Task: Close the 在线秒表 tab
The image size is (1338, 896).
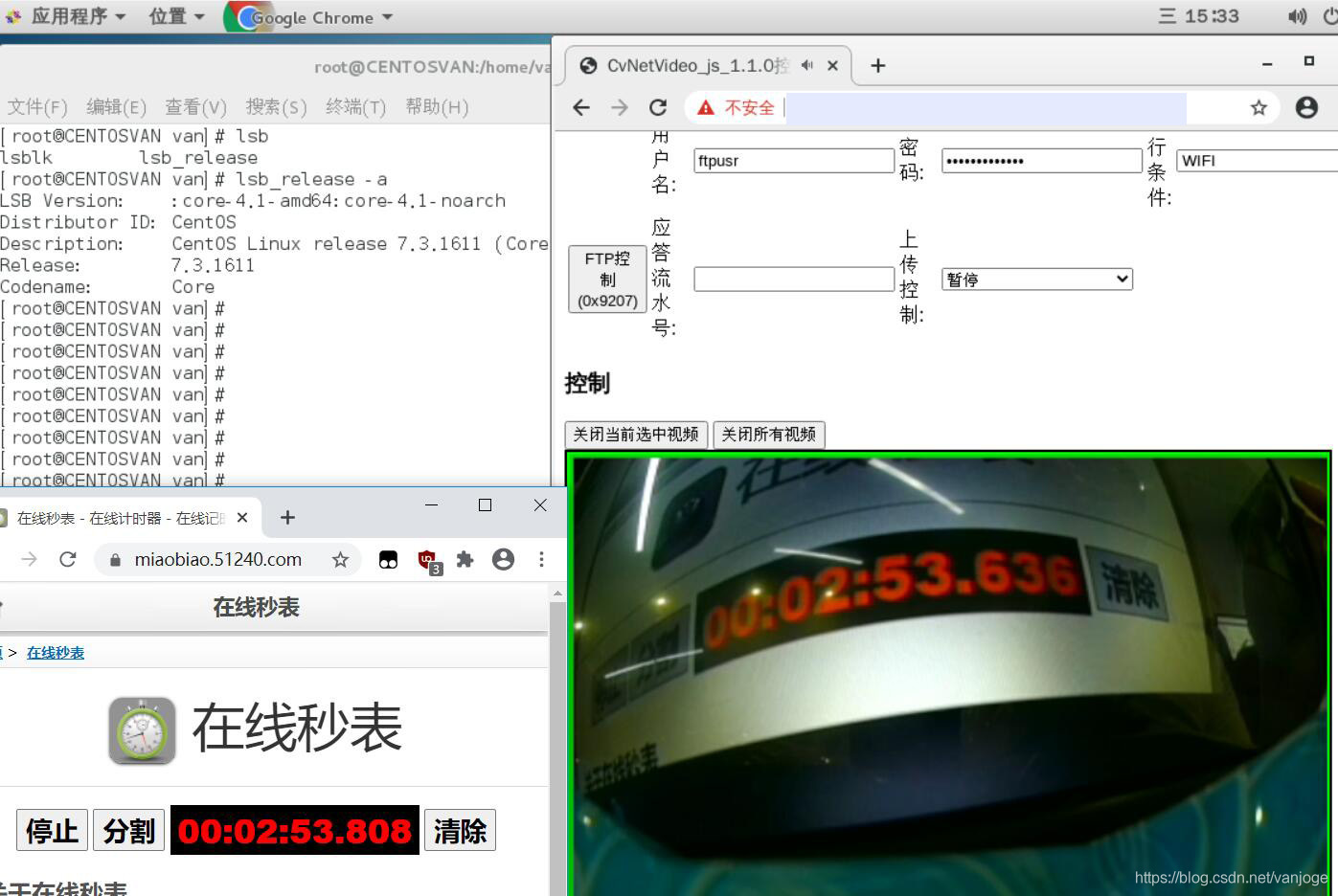Action: point(242,518)
